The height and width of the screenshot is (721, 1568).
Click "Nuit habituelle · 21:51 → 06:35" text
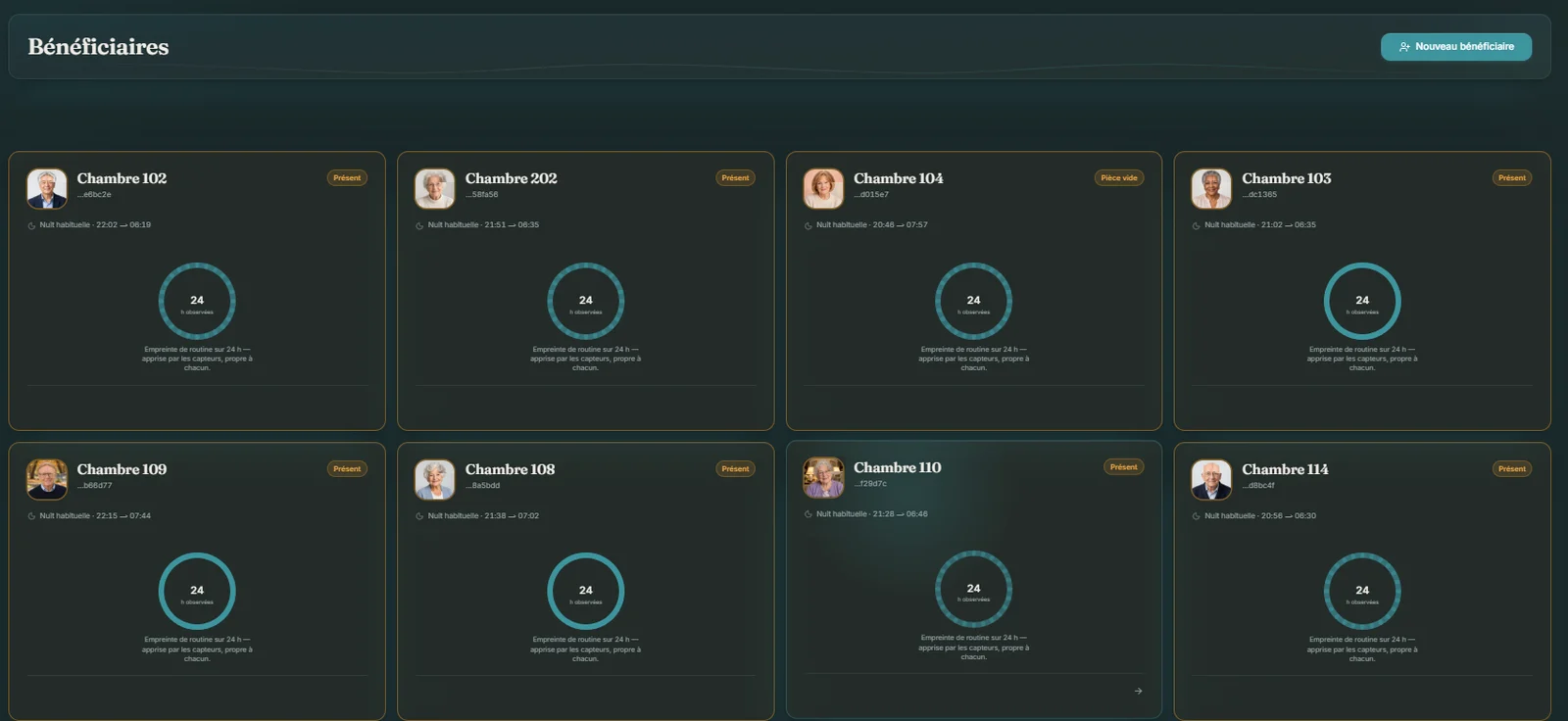[x=483, y=225]
